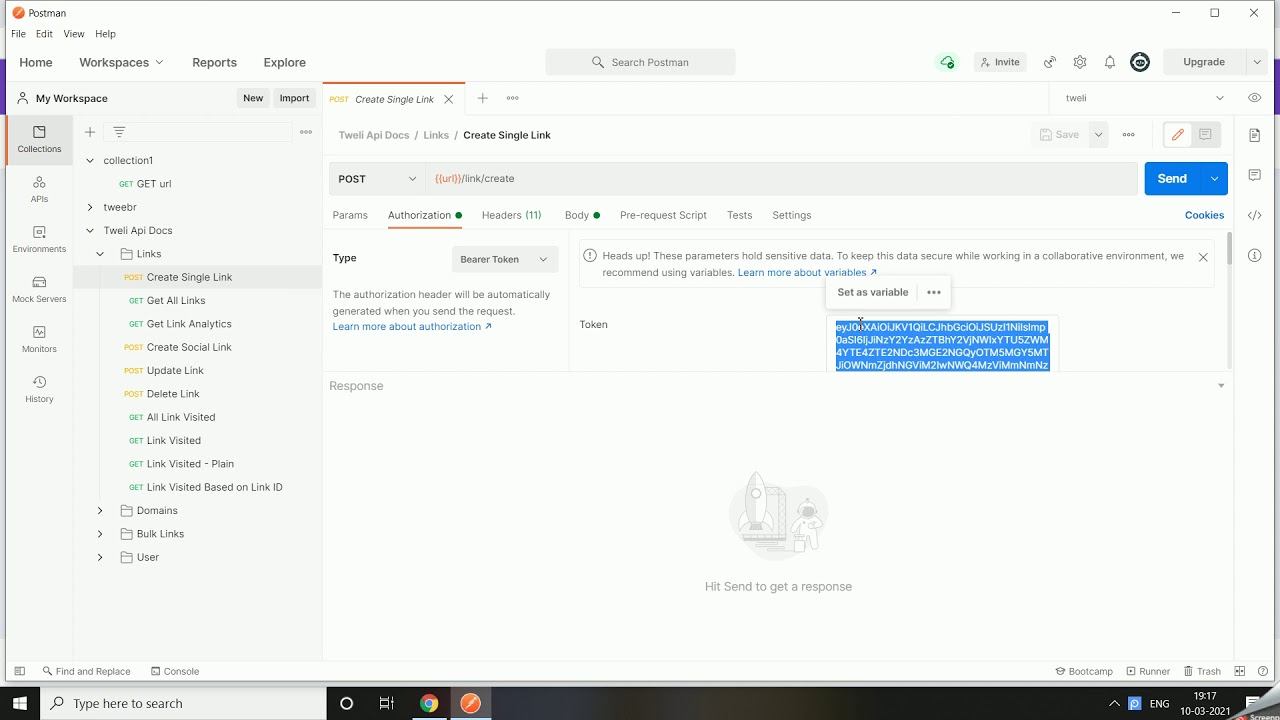Toggle the two-pane layout icon in status bar
The height and width of the screenshot is (720, 1280).
[x=1240, y=671]
